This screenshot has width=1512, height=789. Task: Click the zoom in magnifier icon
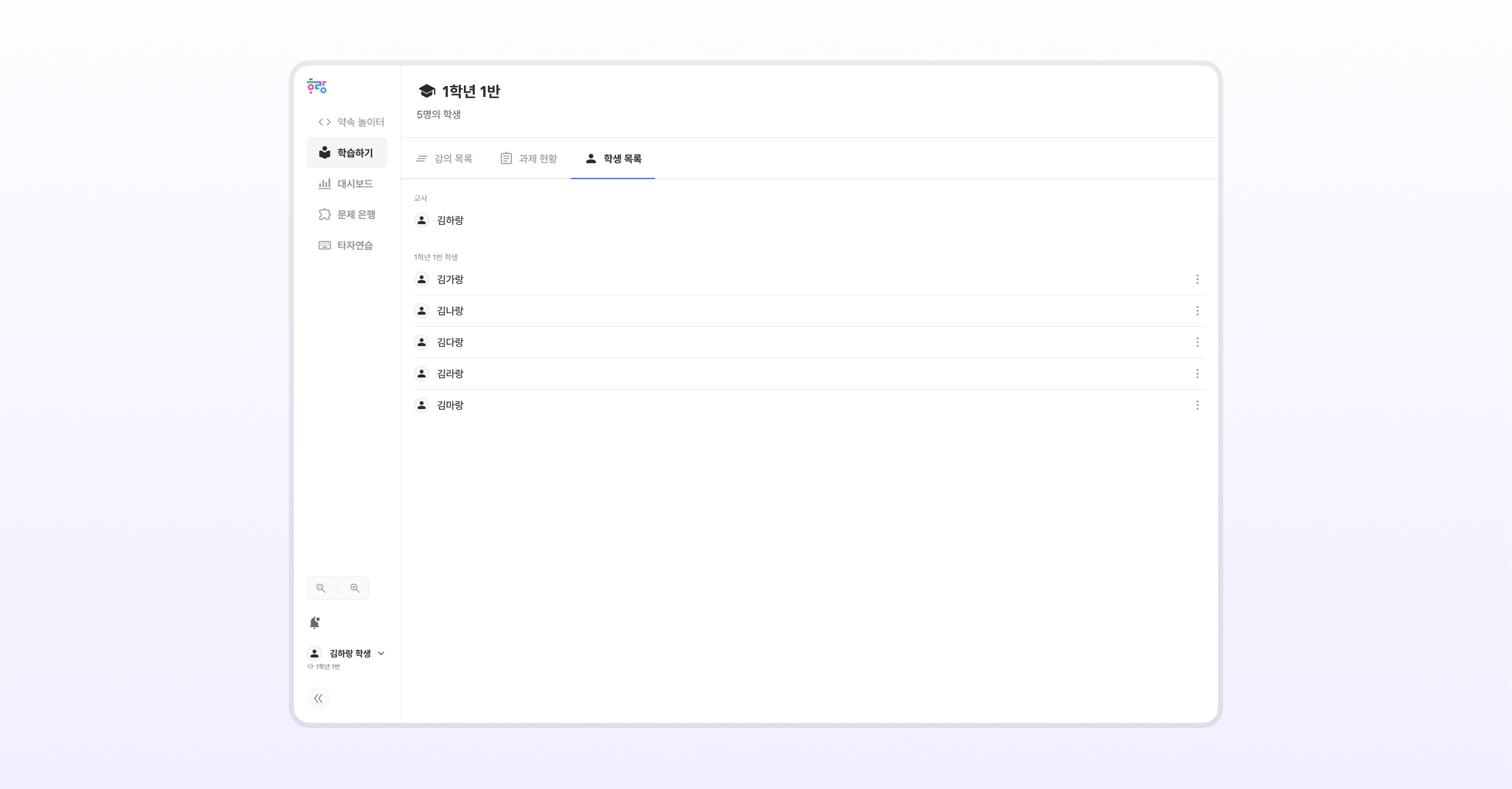[x=354, y=588]
